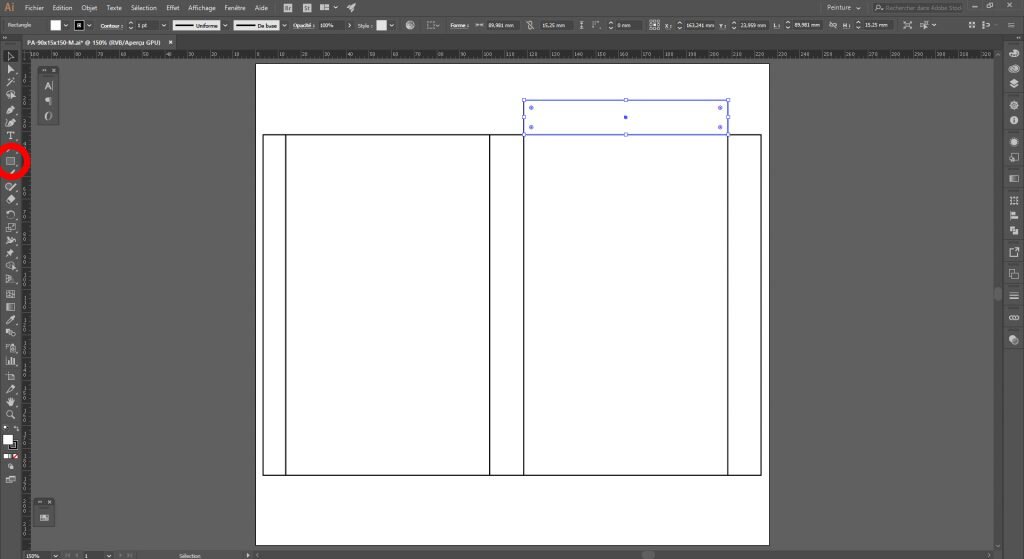
Task: Choose the Pen tool in toolbar
Action: click(x=11, y=109)
